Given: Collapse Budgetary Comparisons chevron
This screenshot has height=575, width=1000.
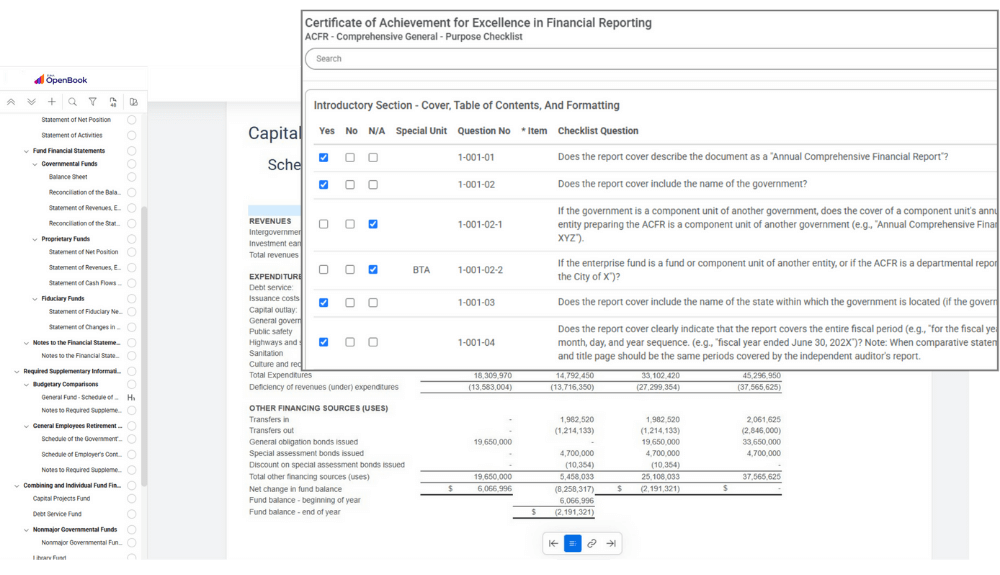Looking at the screenshot, I should pyautogui.click(x=26, y=385).
